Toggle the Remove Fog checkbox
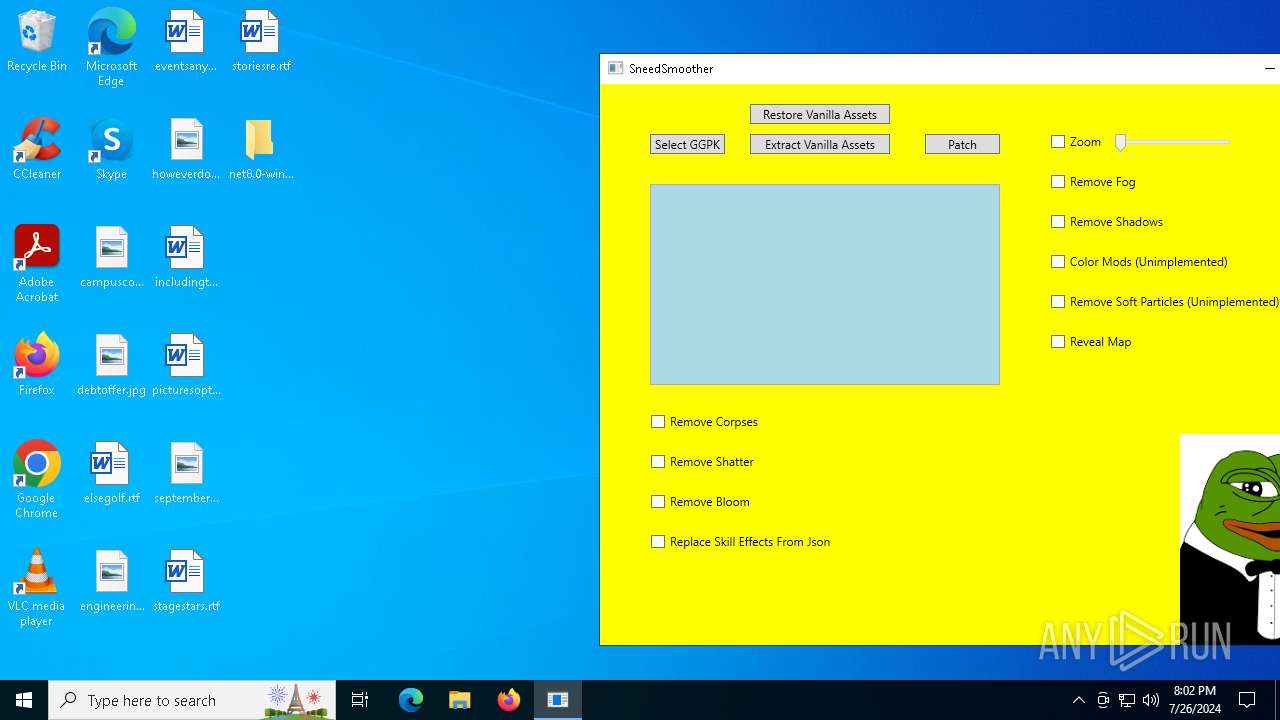The width and height of the screenshot is (1280, 720). 1058,182
